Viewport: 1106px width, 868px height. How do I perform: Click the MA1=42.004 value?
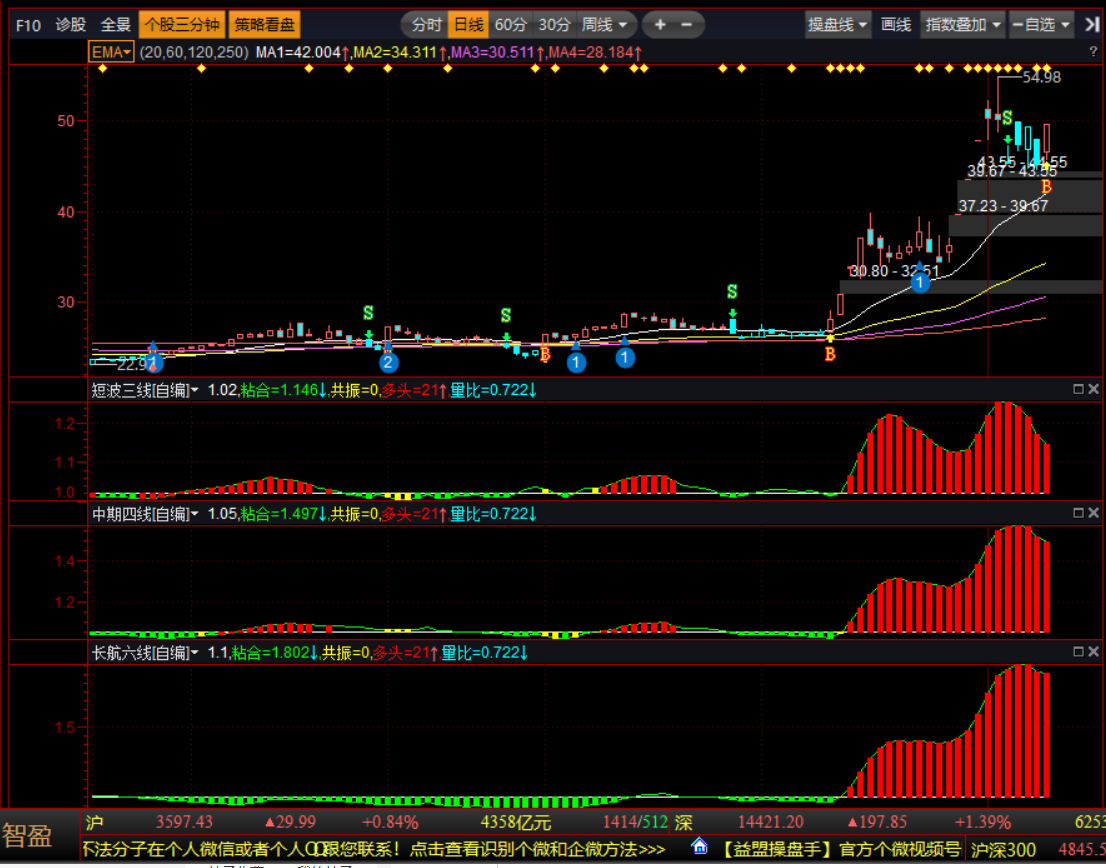(x=302, y=52)
